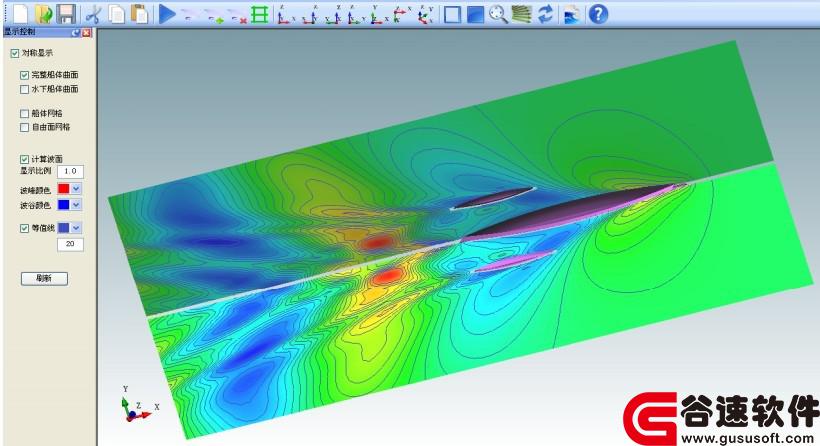Save the project with the floppy disk icon
This screenshot has height=446, width=820.
pos(66,14)
